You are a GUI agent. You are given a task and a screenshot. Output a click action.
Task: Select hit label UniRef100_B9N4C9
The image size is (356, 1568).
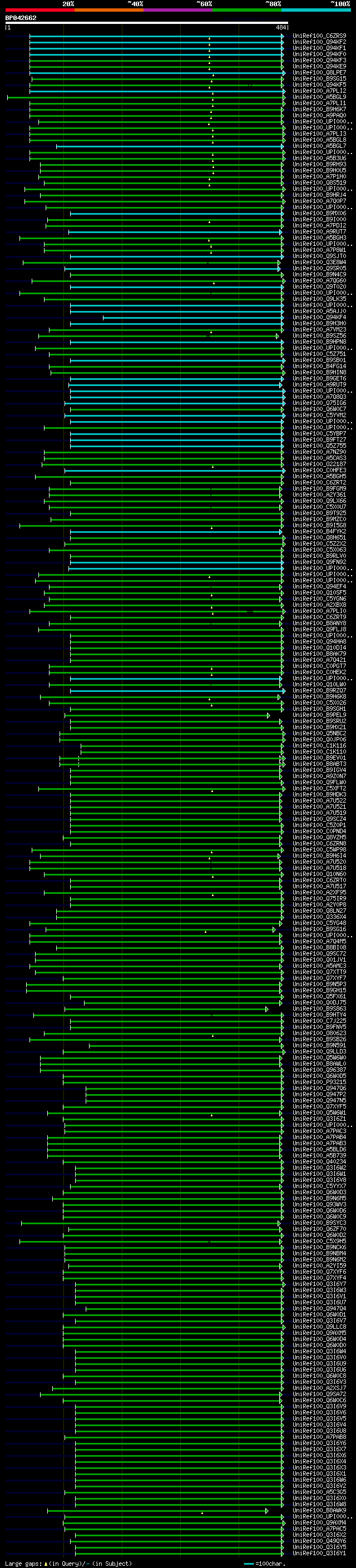pos(319,275)
